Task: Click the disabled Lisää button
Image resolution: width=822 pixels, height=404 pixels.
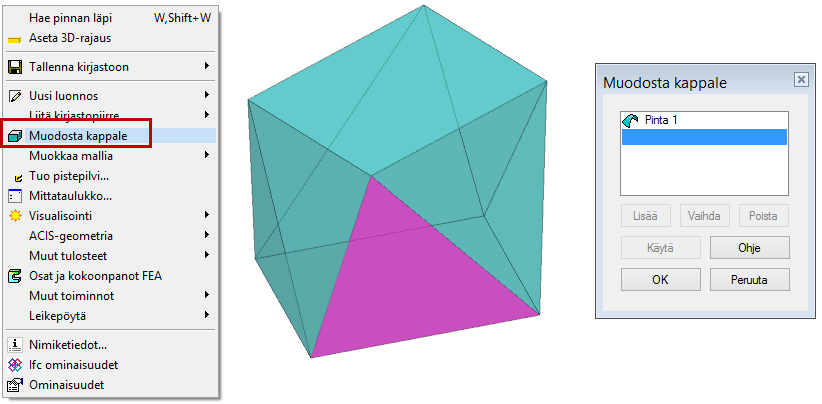Action: tap(646, 216)
